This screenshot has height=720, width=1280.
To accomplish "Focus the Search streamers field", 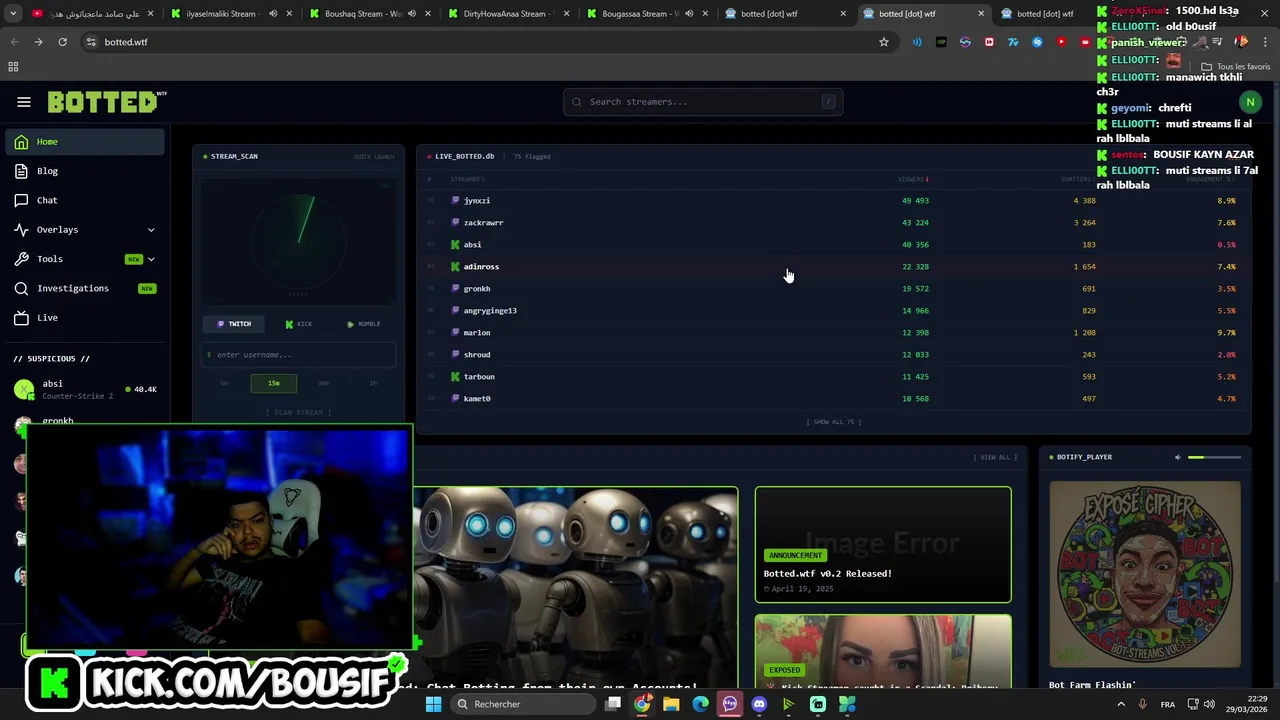I will point(703,102).
